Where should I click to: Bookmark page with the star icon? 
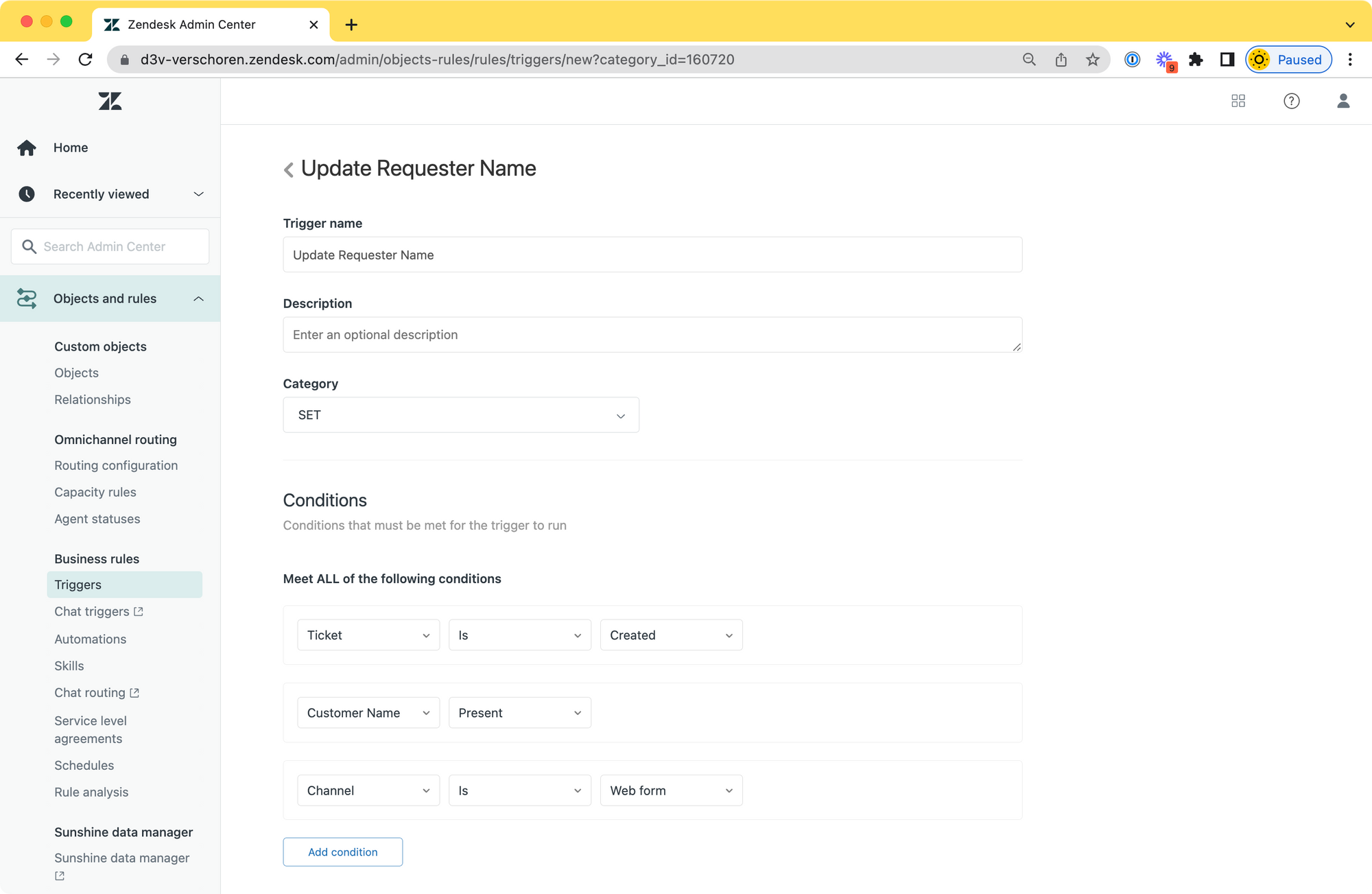point(1093,60)
